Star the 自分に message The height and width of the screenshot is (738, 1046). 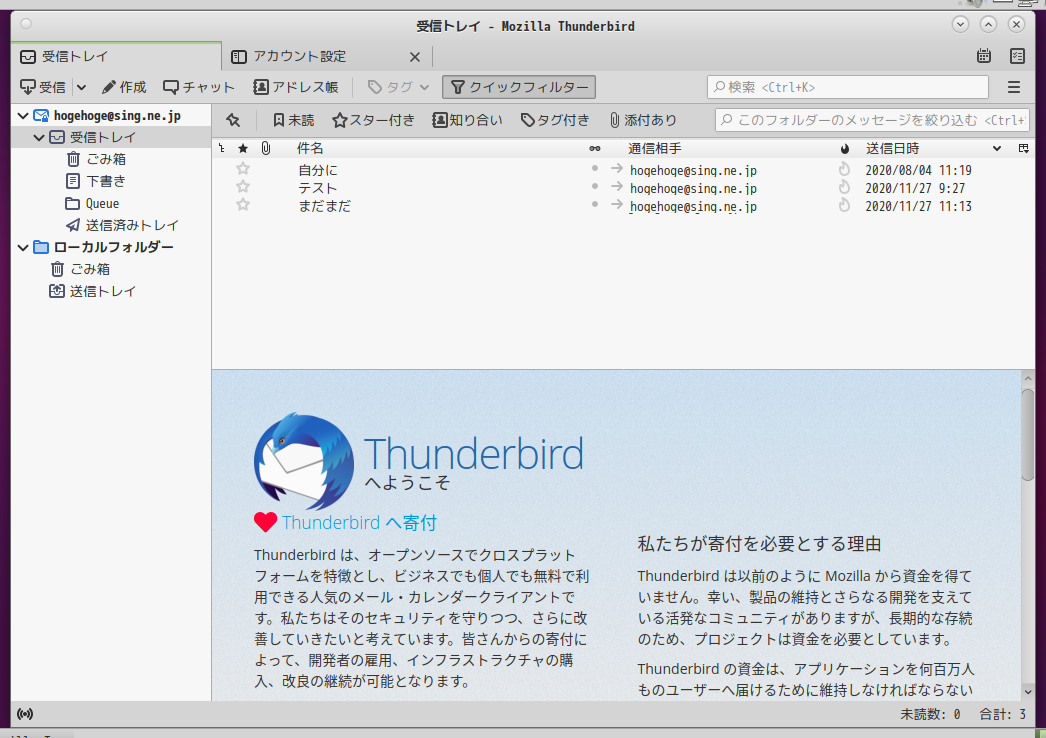[x=243, y=169]
